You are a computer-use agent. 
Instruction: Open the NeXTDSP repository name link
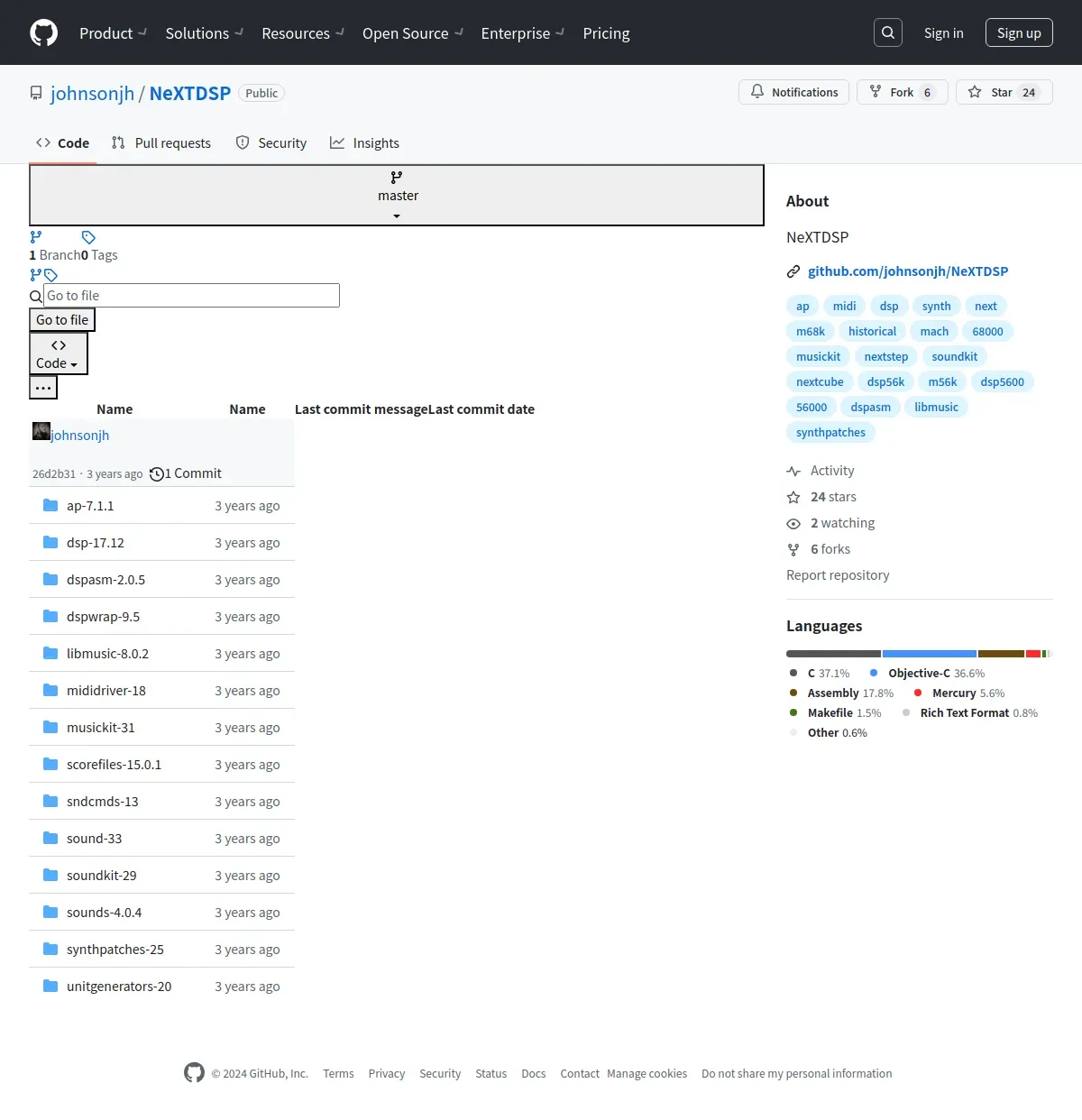coord(190,93)
